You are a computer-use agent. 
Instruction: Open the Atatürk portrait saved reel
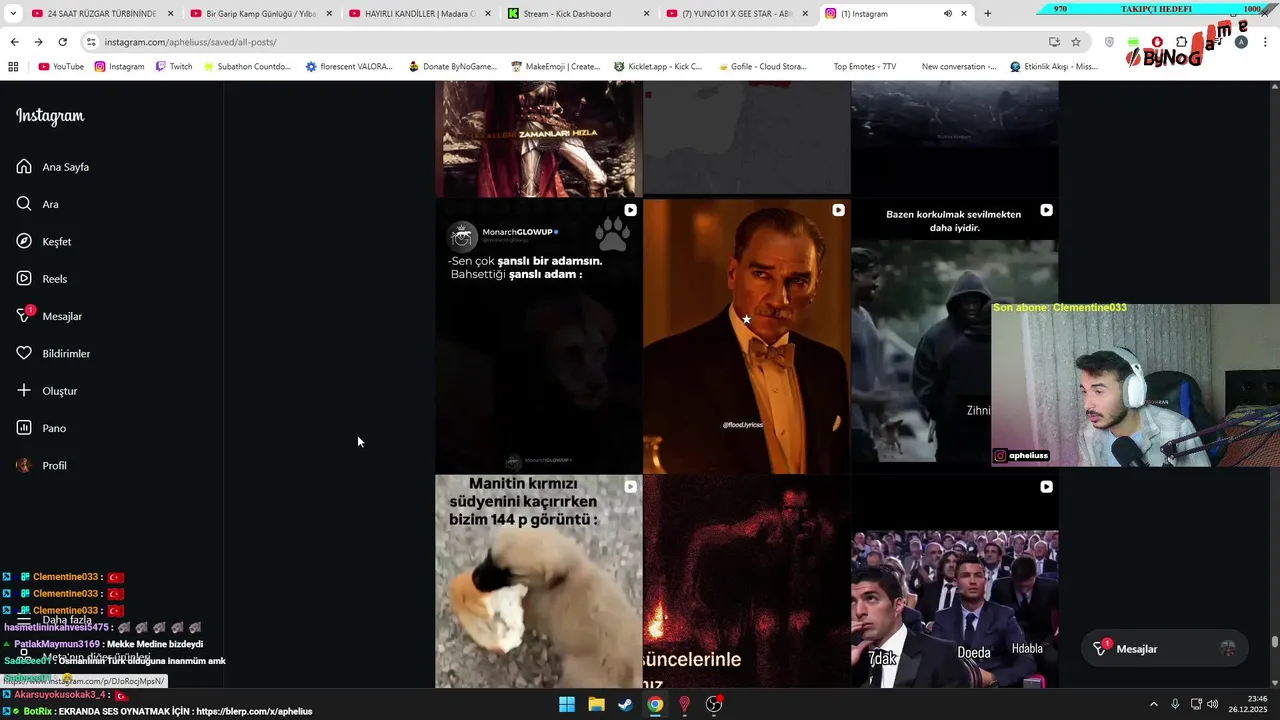click(x=746, y=336)
